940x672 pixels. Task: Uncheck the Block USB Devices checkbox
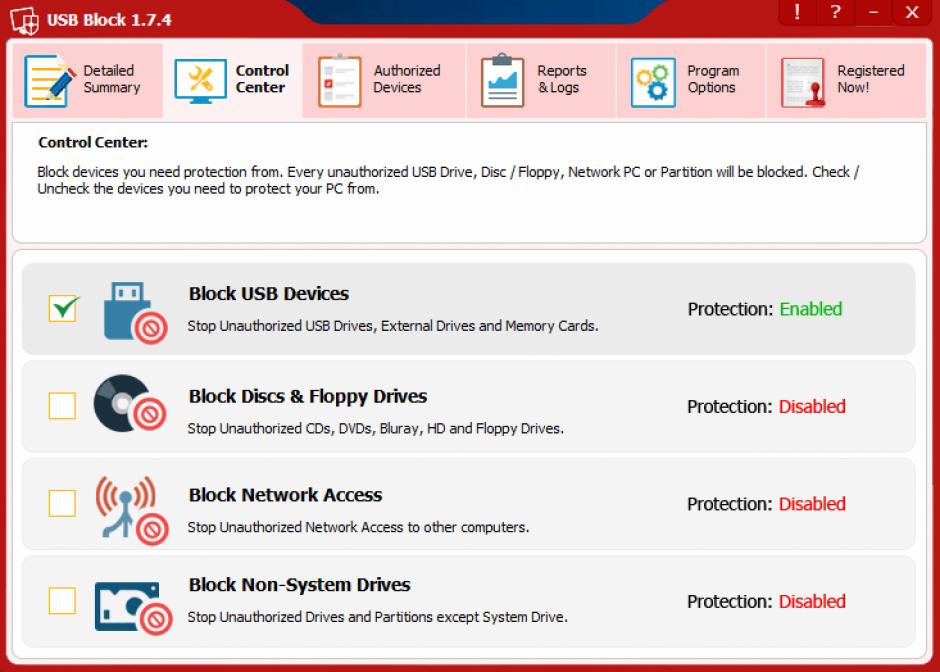[x=62, y=308]
